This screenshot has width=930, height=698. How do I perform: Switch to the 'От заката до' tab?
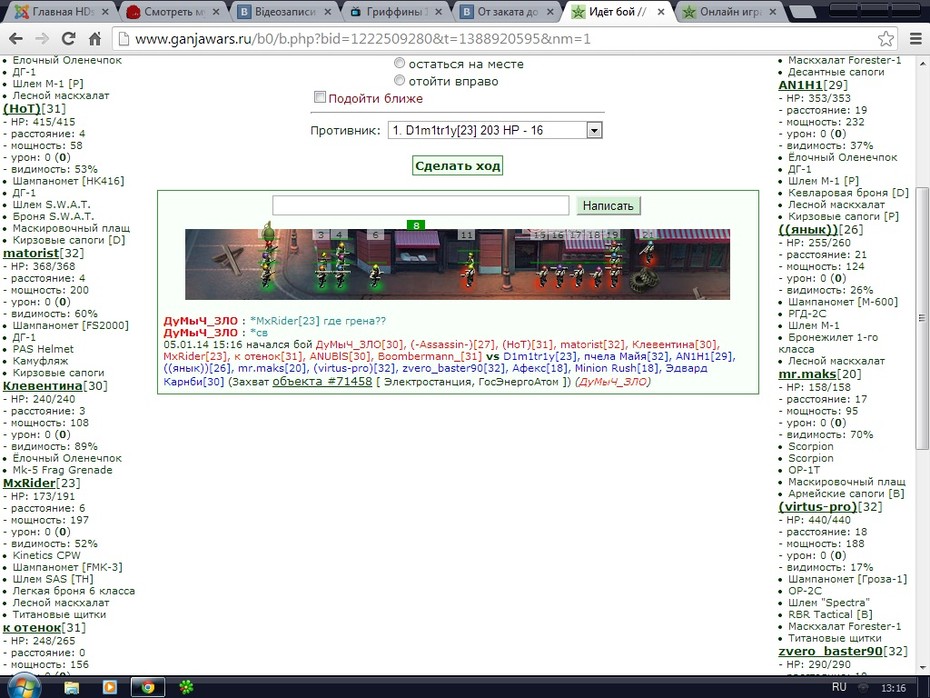(x=507, y=12)
